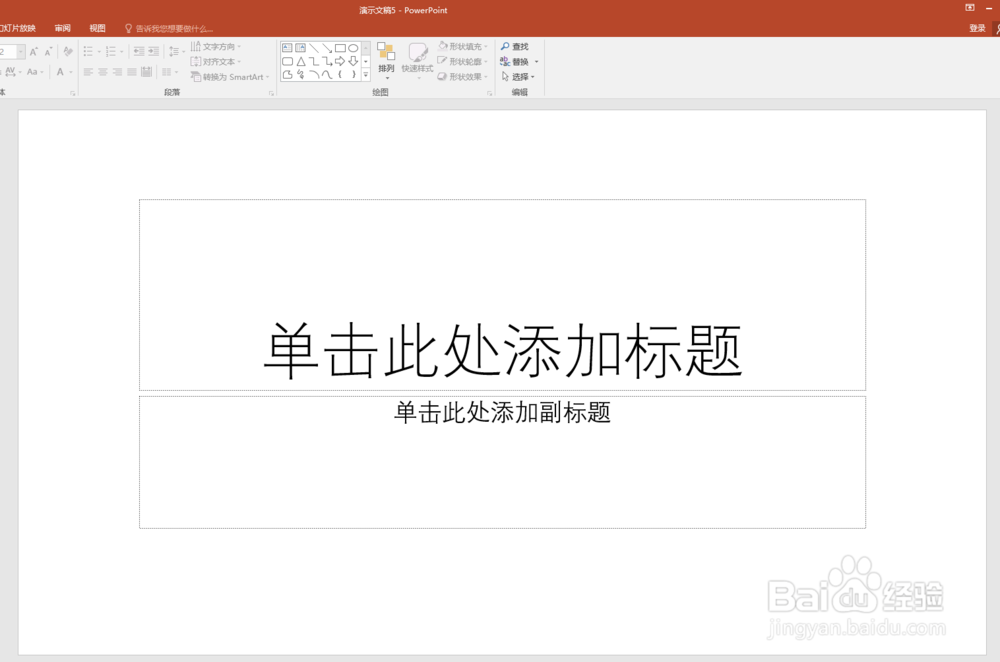The width and height of the screenshot is (1000, 662).
Task: Click the 查找 Find button
Action: 515,47
